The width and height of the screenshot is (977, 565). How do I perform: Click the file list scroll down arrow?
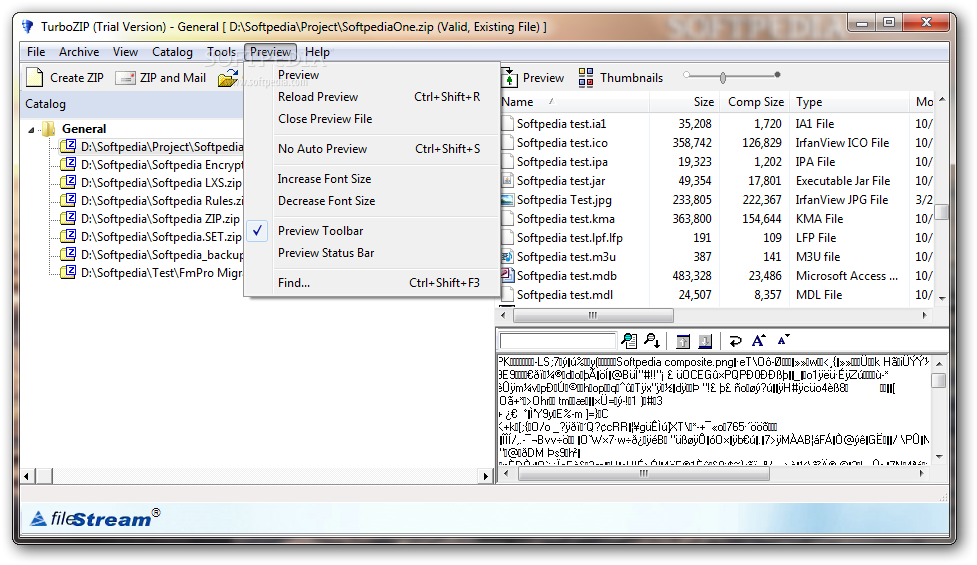(942, 298)
